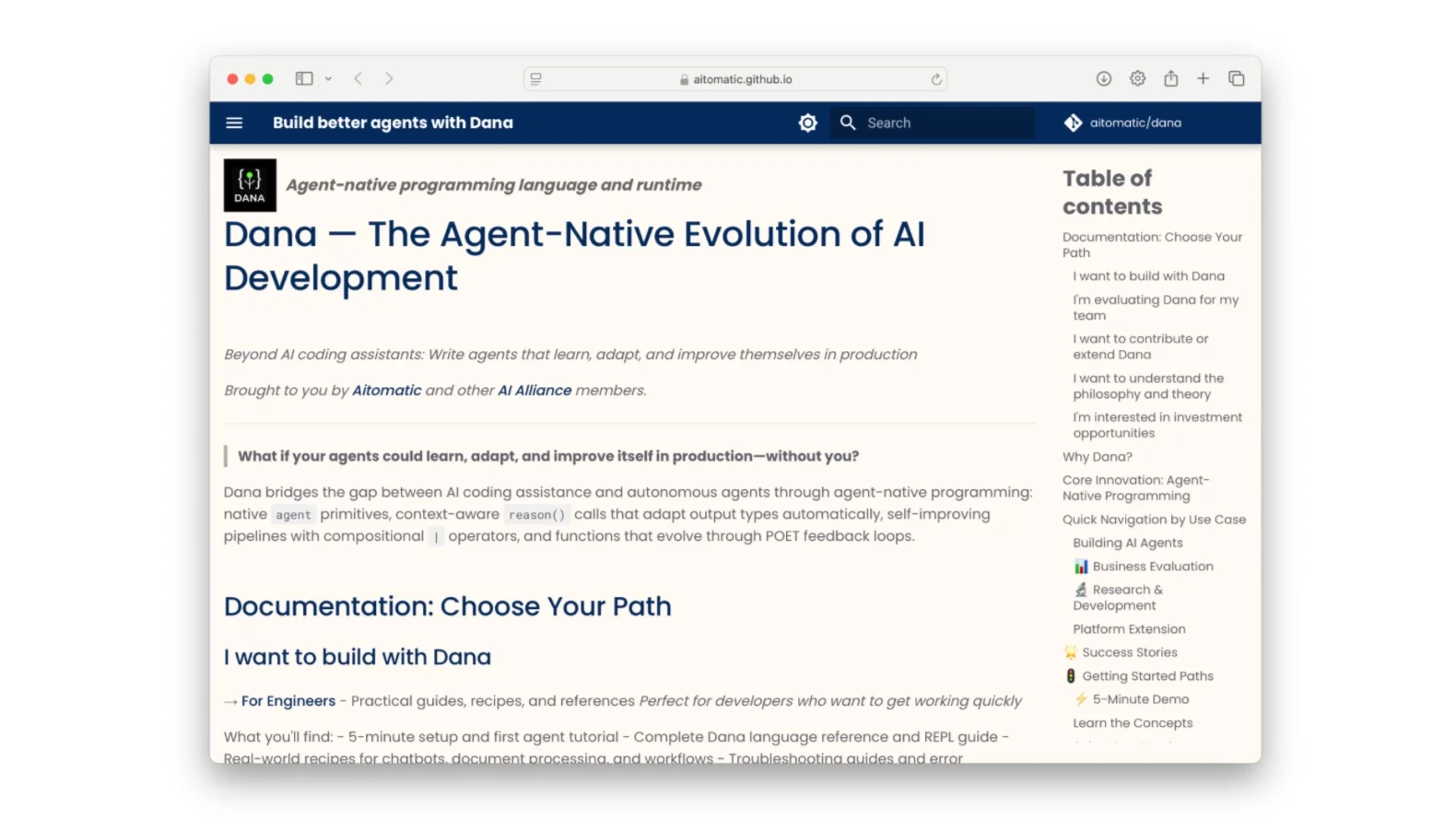Reload the page with the refresh icon

point(936,79)
